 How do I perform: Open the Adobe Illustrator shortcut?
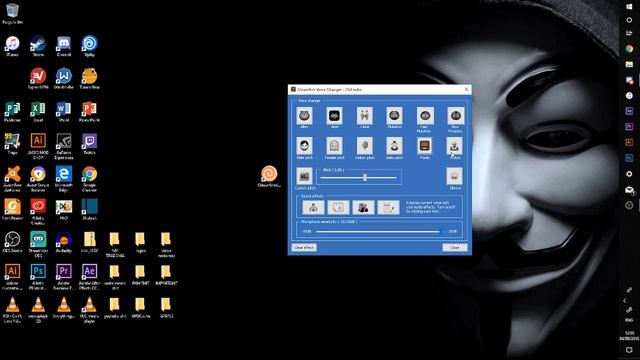pos(12,277)
